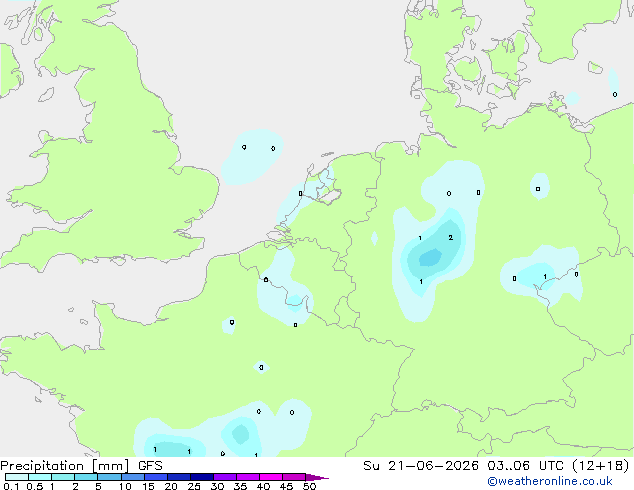Click the above-50 legend arrow tip
The height and width of the screenshot is (490, 634).
(x=317, y=477)
